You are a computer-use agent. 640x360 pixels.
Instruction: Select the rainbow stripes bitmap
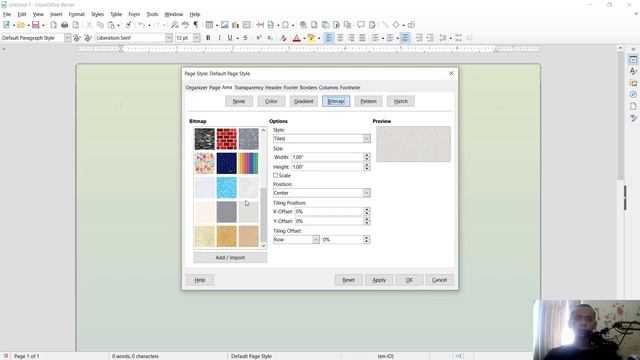(249, 163)
